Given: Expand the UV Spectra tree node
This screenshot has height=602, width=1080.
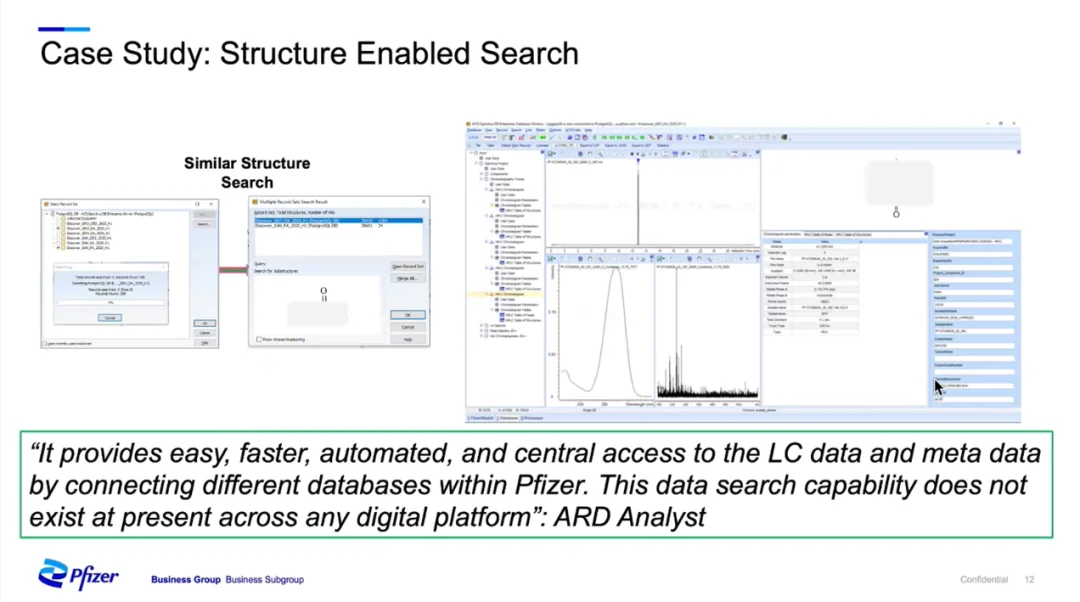Looking at the screenshot, I should [x=481, y=325].
